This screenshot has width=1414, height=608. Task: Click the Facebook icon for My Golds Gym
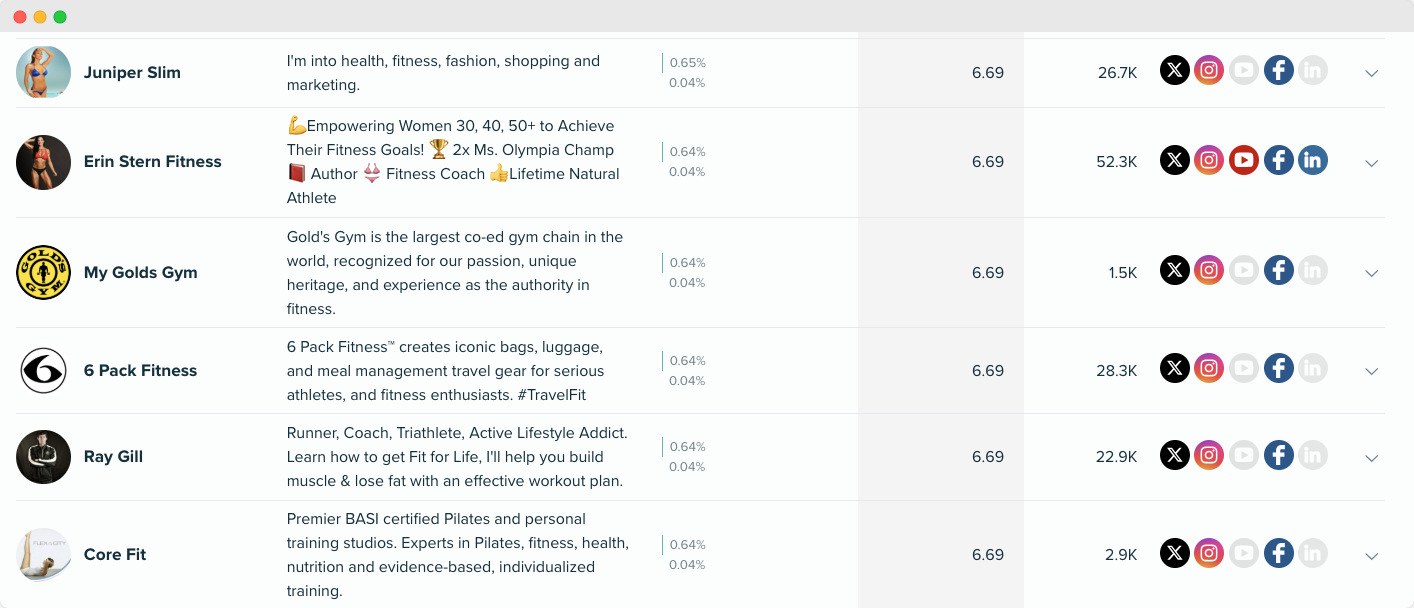(x=1278, y=269)
